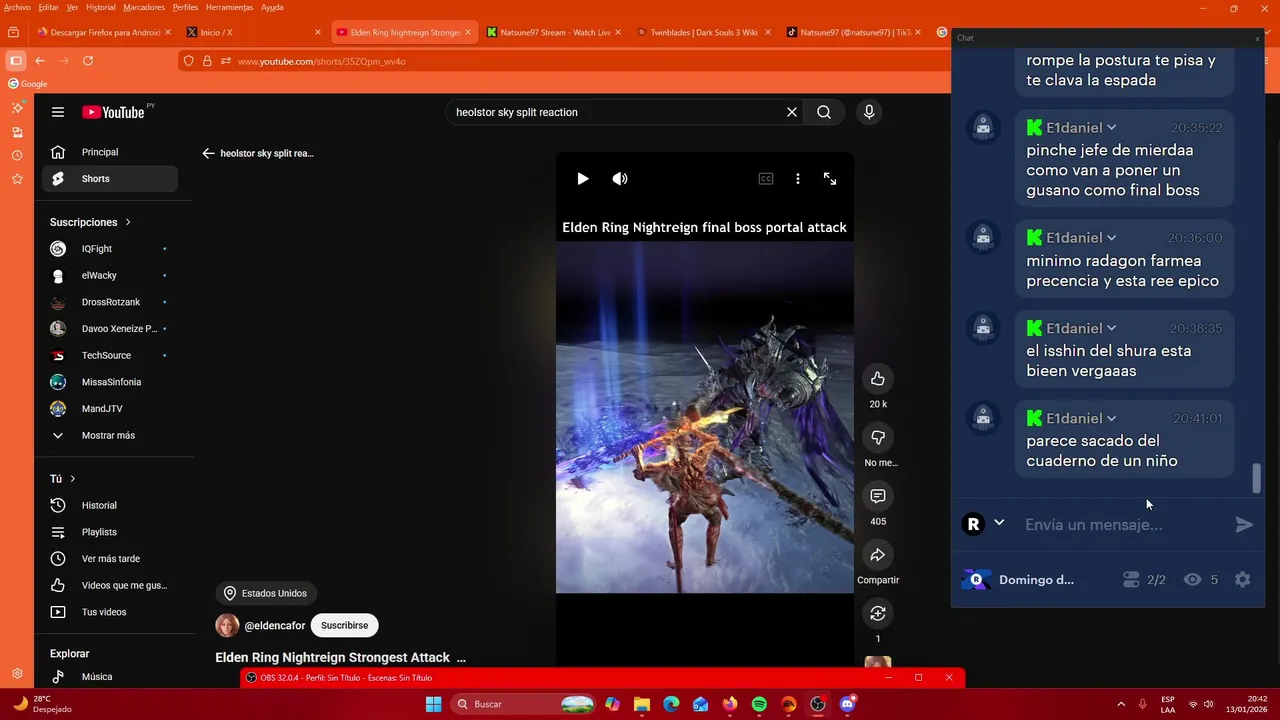Run the YouTube search with magnifier
The width and height of the screenshot is (1280, 720).
coord(824,112)
